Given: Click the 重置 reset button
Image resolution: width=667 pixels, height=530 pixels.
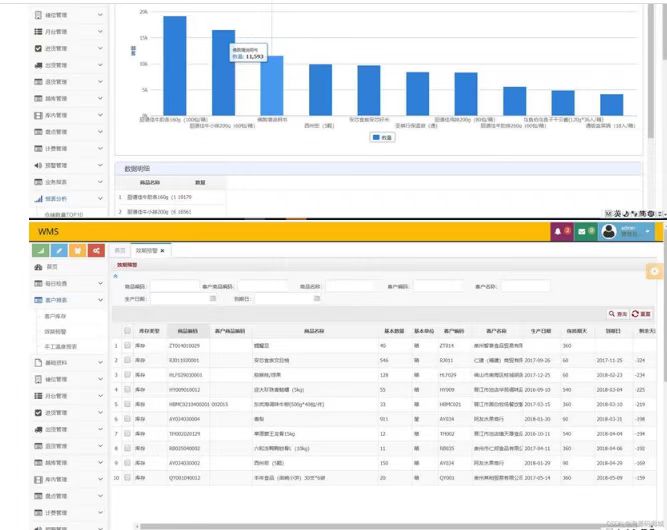Looking at the screenshot, I should coord(642,314).
